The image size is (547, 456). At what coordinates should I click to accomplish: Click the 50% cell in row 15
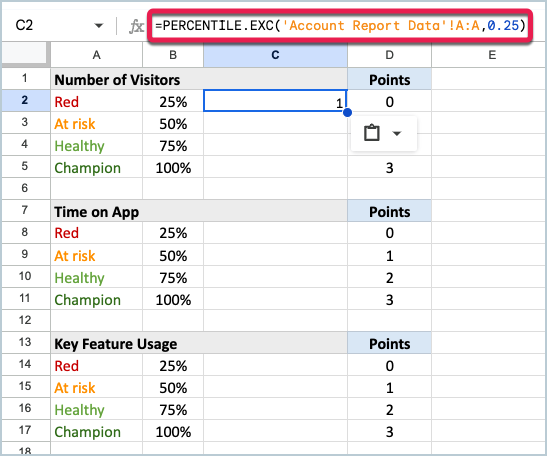pos(173,388)
